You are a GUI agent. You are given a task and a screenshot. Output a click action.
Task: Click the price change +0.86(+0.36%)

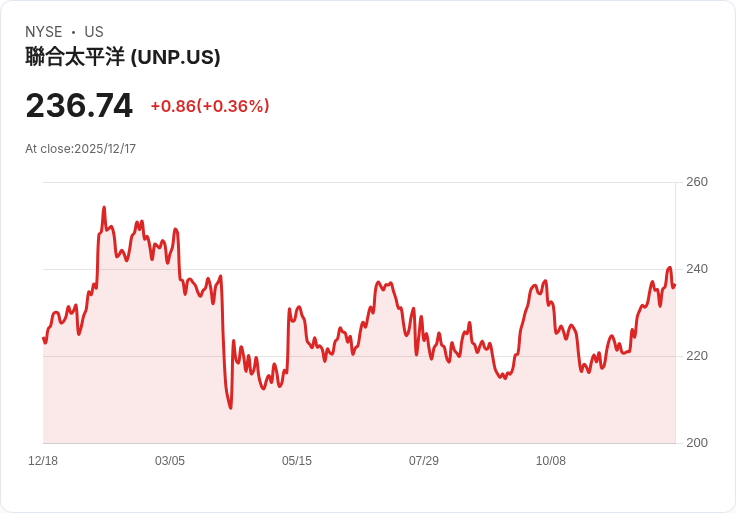click(210, 106)
